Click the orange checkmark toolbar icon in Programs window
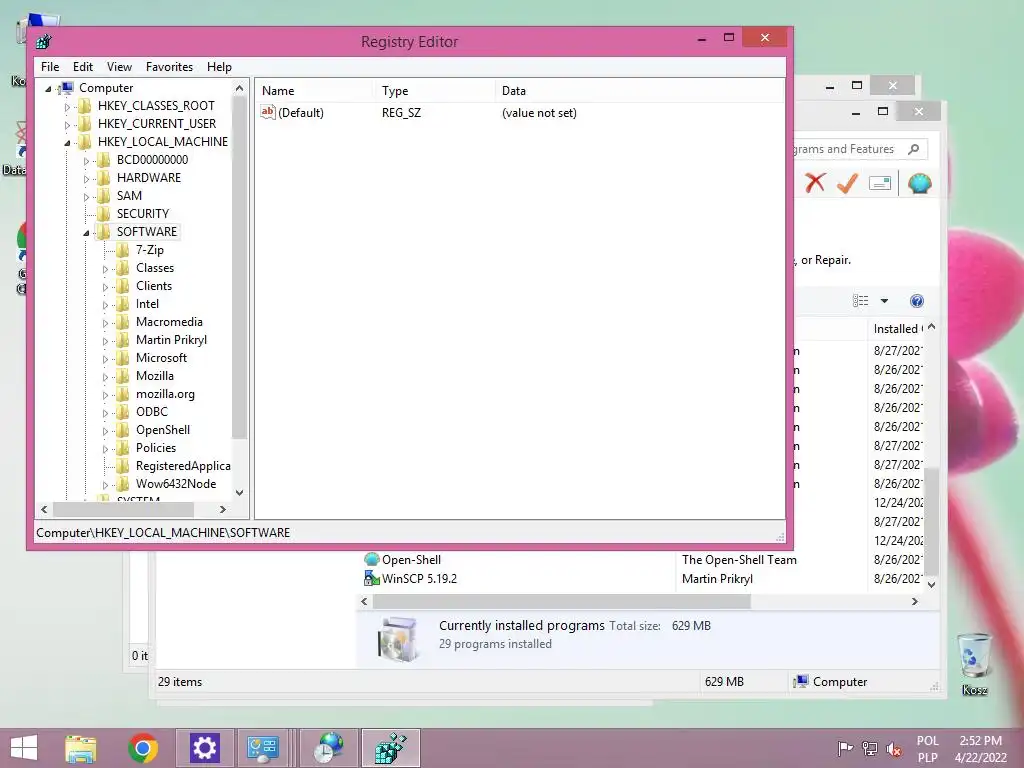Screen dimensions: 1024x768 point(847,183)
